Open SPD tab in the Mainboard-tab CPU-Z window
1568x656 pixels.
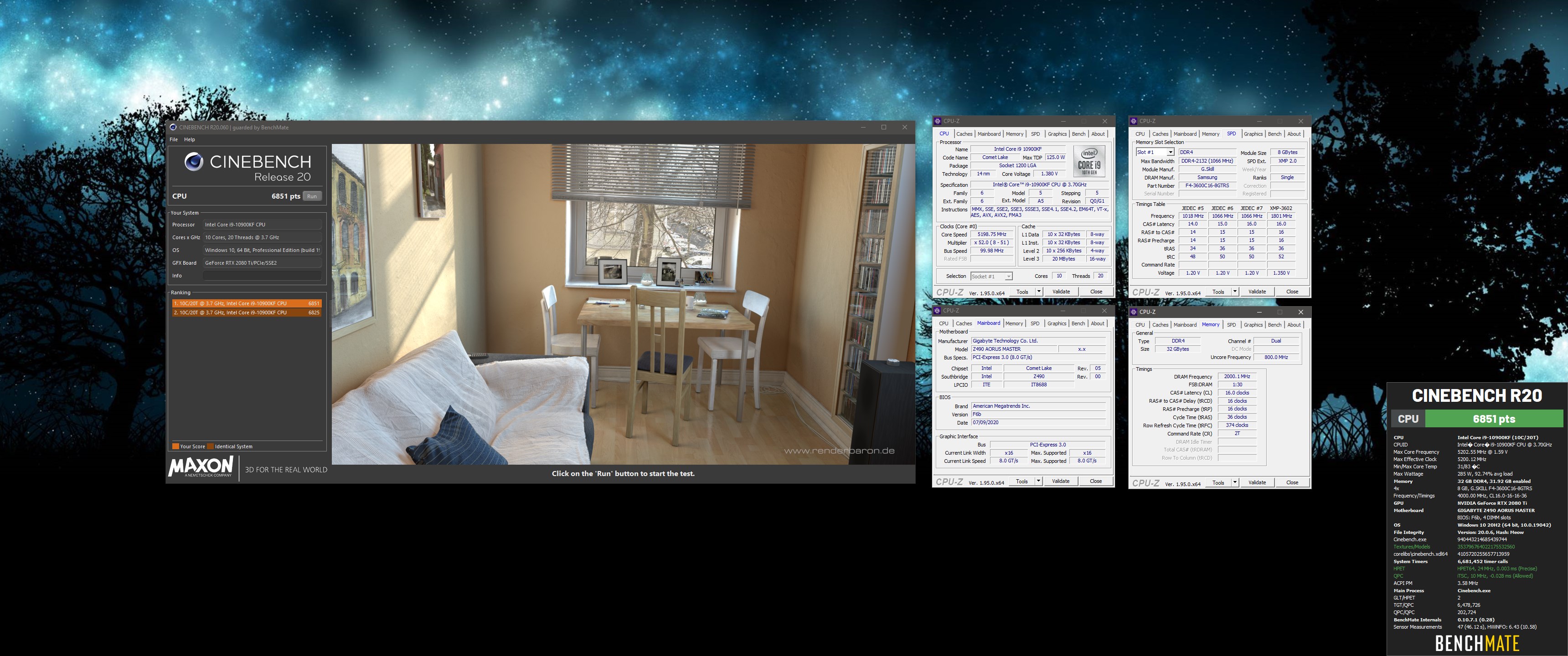click(x=1035, y=324)
